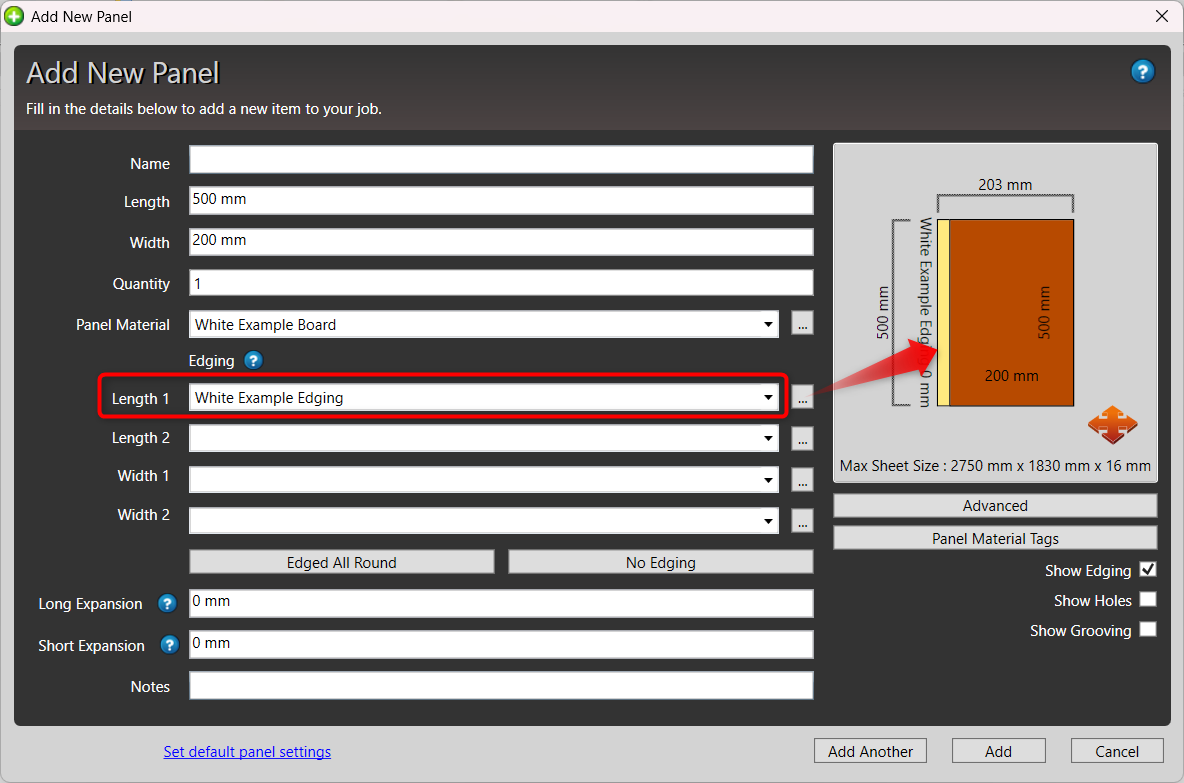Click ellipsis button beside Width 2 edging
The height and width of the screenshot is (783, 1184).
[x=802, y=520]
